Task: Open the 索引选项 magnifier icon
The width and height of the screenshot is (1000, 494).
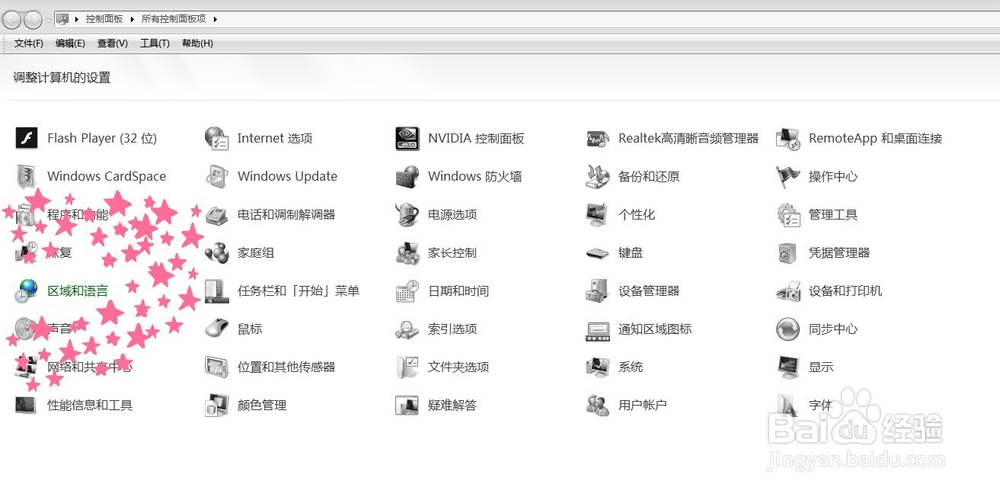Action: click(408, 329)
